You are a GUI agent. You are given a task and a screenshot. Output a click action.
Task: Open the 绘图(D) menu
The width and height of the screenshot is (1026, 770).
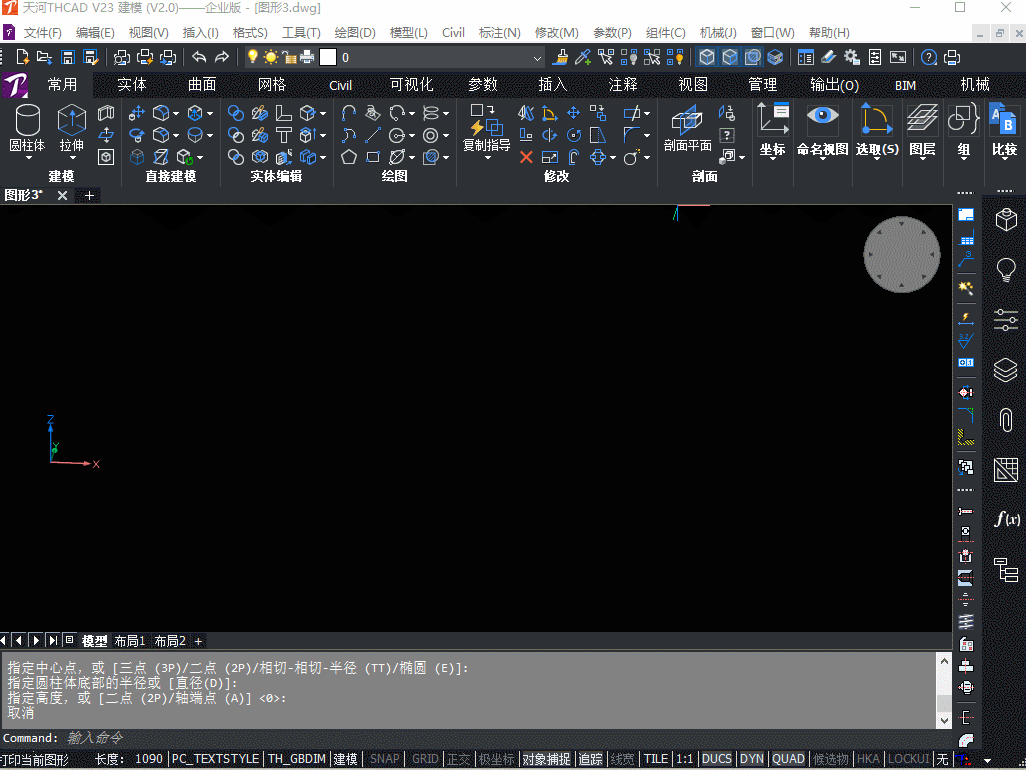354,33
